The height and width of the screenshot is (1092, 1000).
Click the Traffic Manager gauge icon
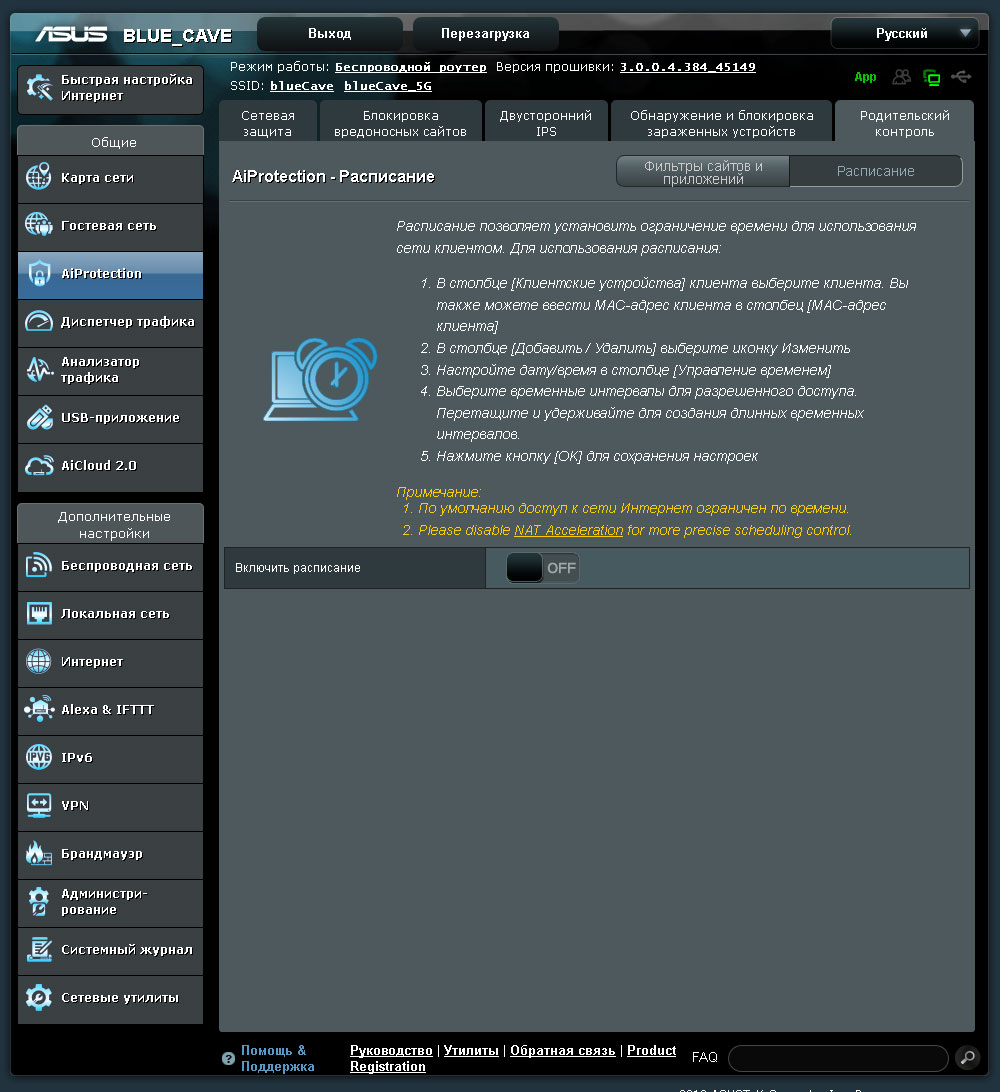click(x=39, y=321)
